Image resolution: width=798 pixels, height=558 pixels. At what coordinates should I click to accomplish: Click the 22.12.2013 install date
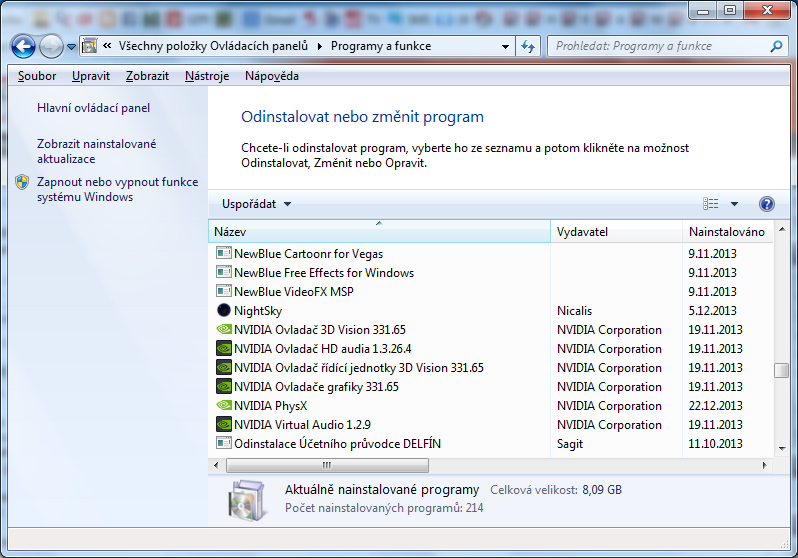pyautogui.click(x=715, y=406)
